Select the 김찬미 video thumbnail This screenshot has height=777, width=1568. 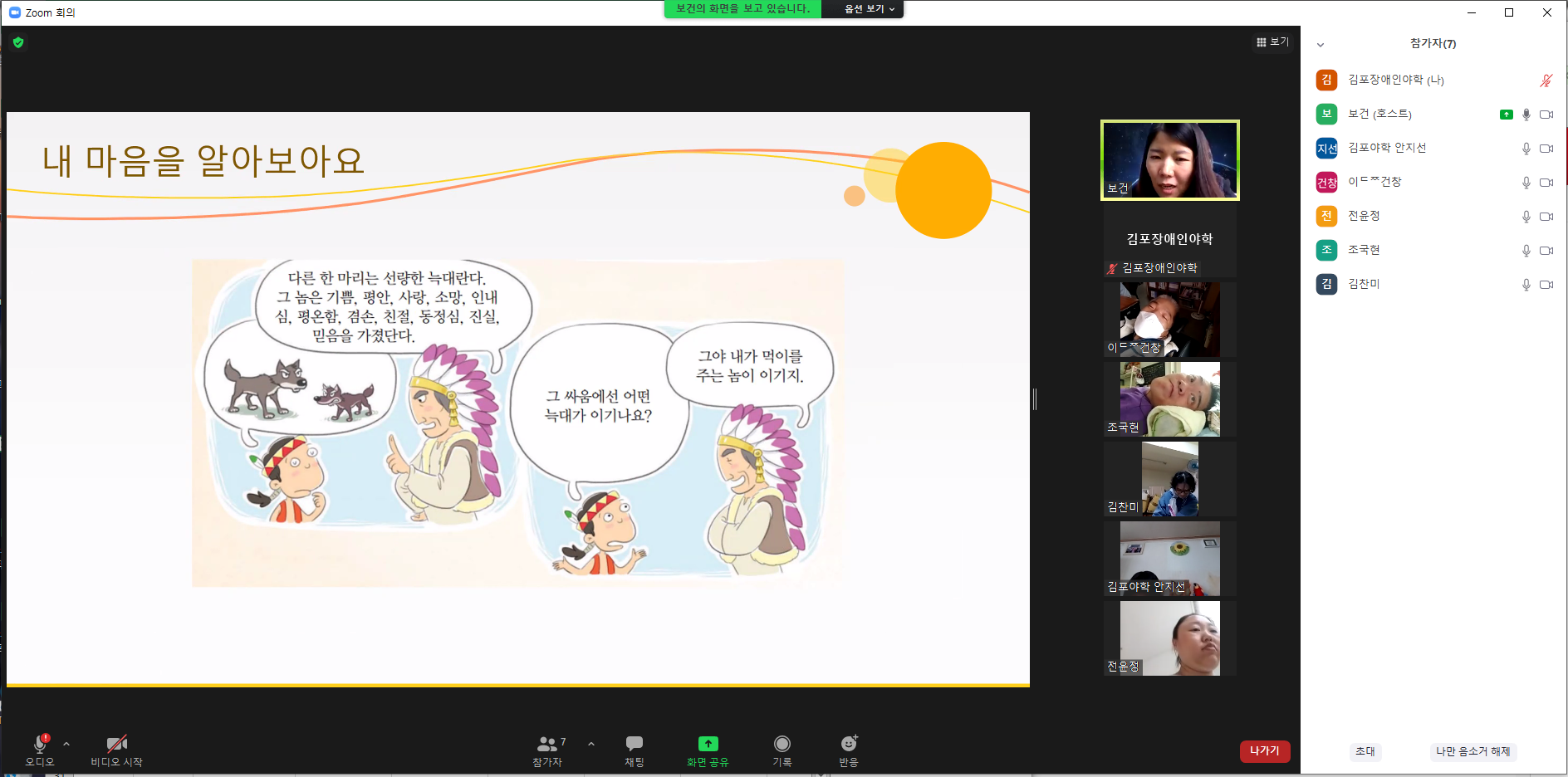[x=1169, y=479]
